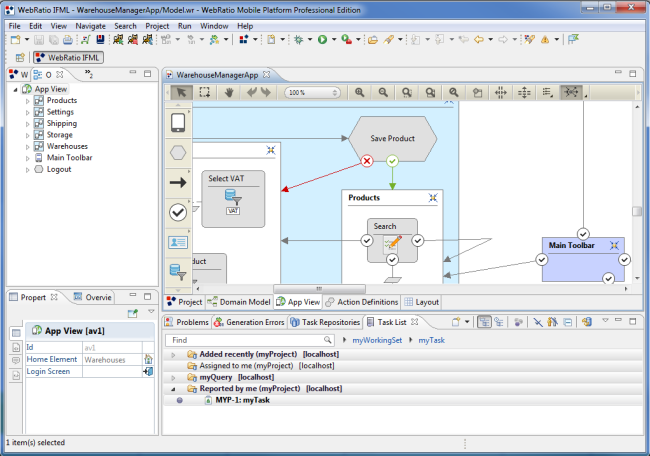Click the Save disk icon in the main toolbar
The height and width of the screenshot is (456, 650).
(x=39, y=39)
